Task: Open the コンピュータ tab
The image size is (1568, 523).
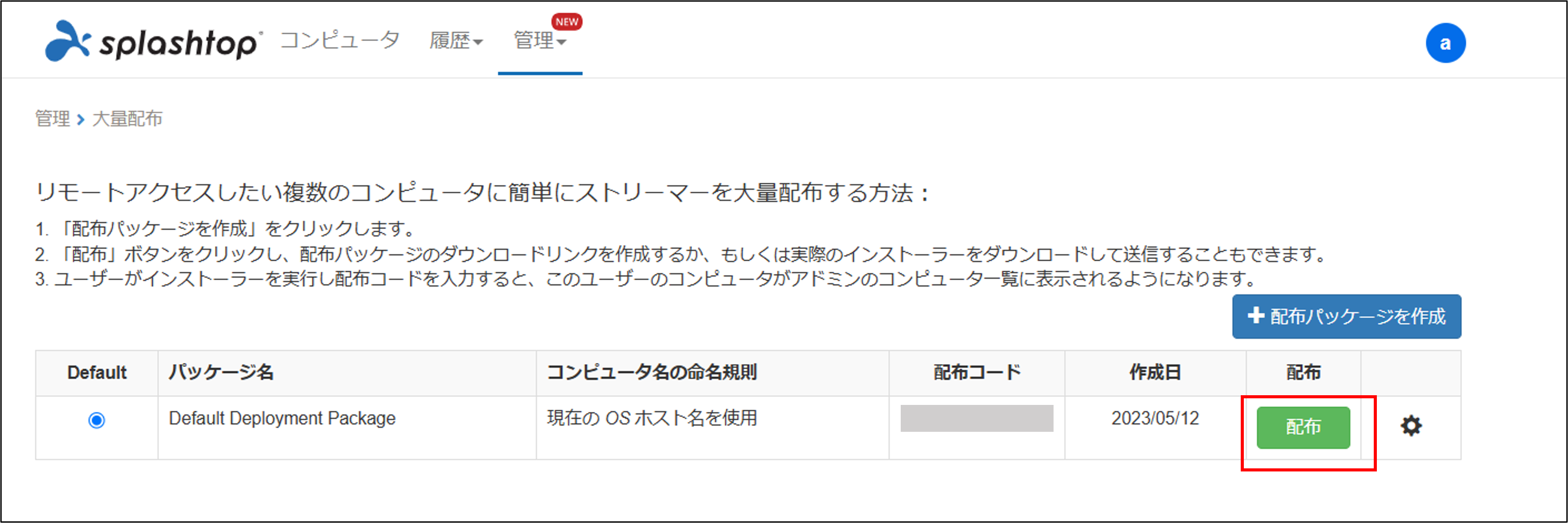Action: click(339, 40)
